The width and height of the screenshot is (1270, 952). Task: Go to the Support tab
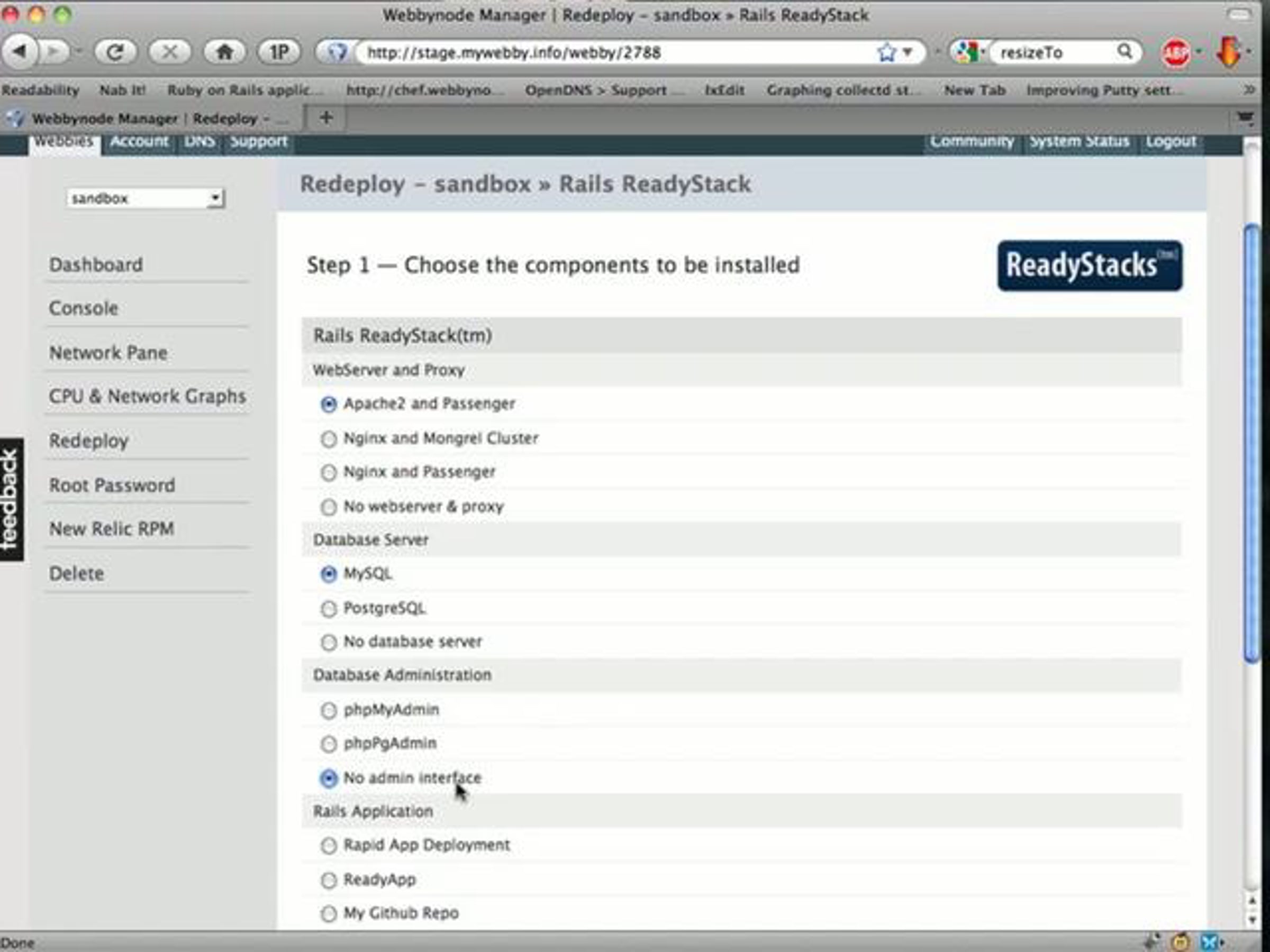point(258,141)
